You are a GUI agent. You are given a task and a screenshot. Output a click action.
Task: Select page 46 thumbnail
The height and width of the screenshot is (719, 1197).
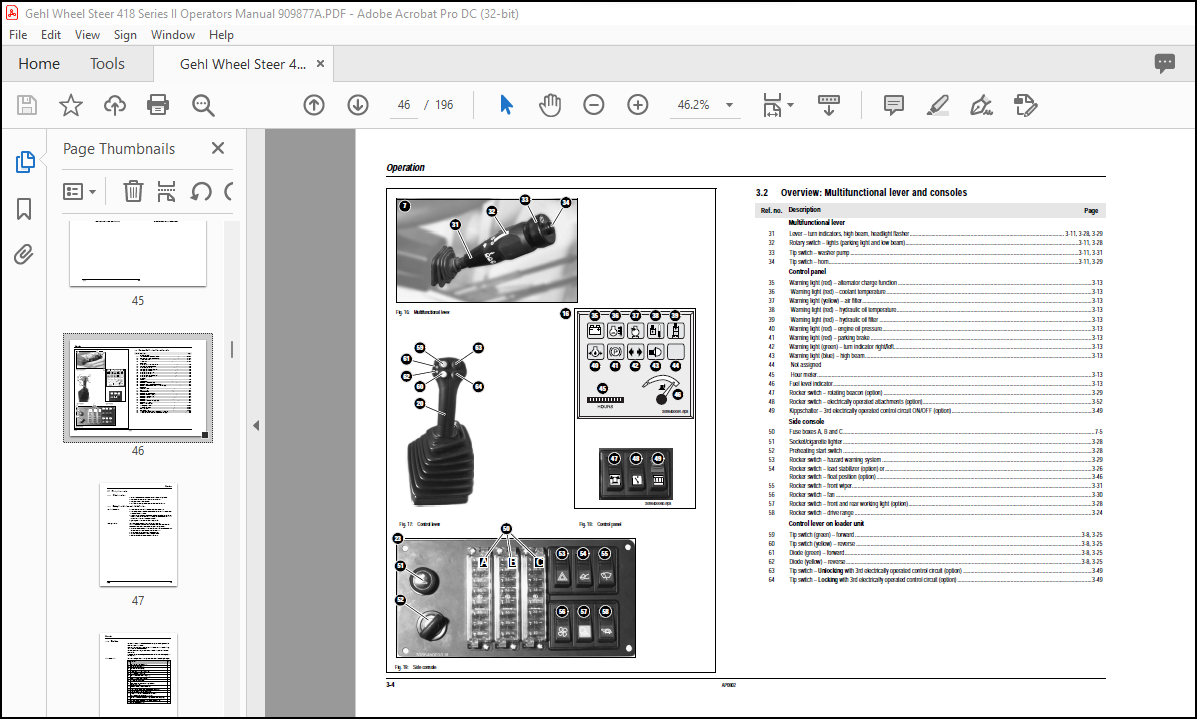tap(138, 388)
